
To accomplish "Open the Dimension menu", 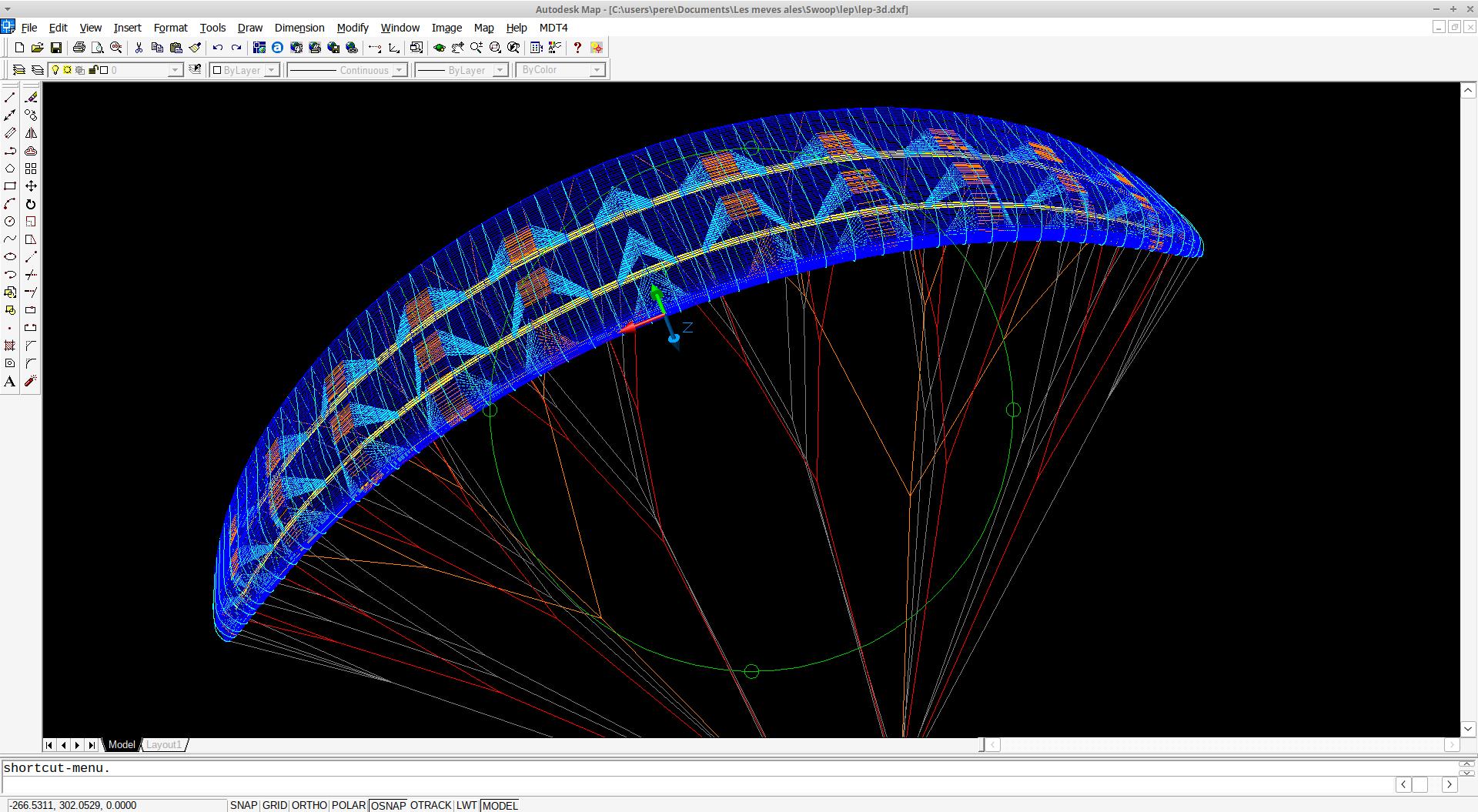I will tap(299, 28).
